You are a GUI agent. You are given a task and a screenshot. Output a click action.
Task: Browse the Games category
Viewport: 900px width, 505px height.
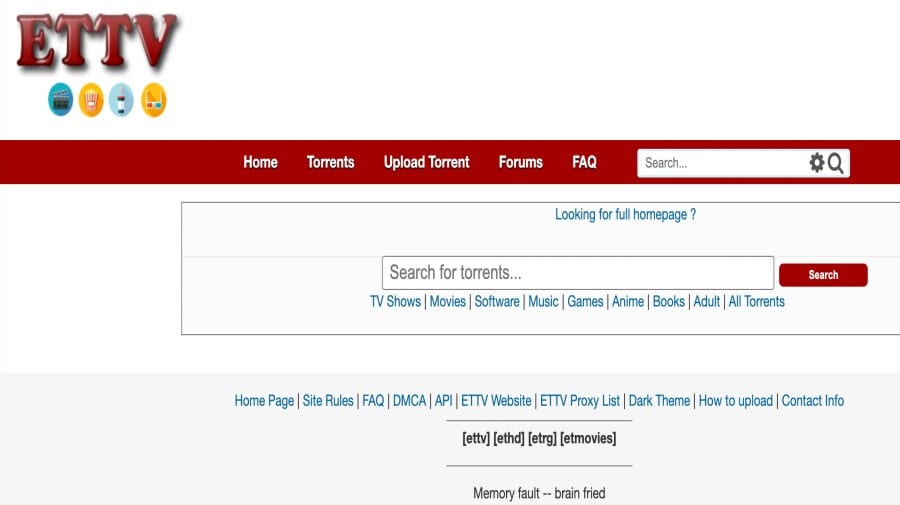click(x=585, y=301)
